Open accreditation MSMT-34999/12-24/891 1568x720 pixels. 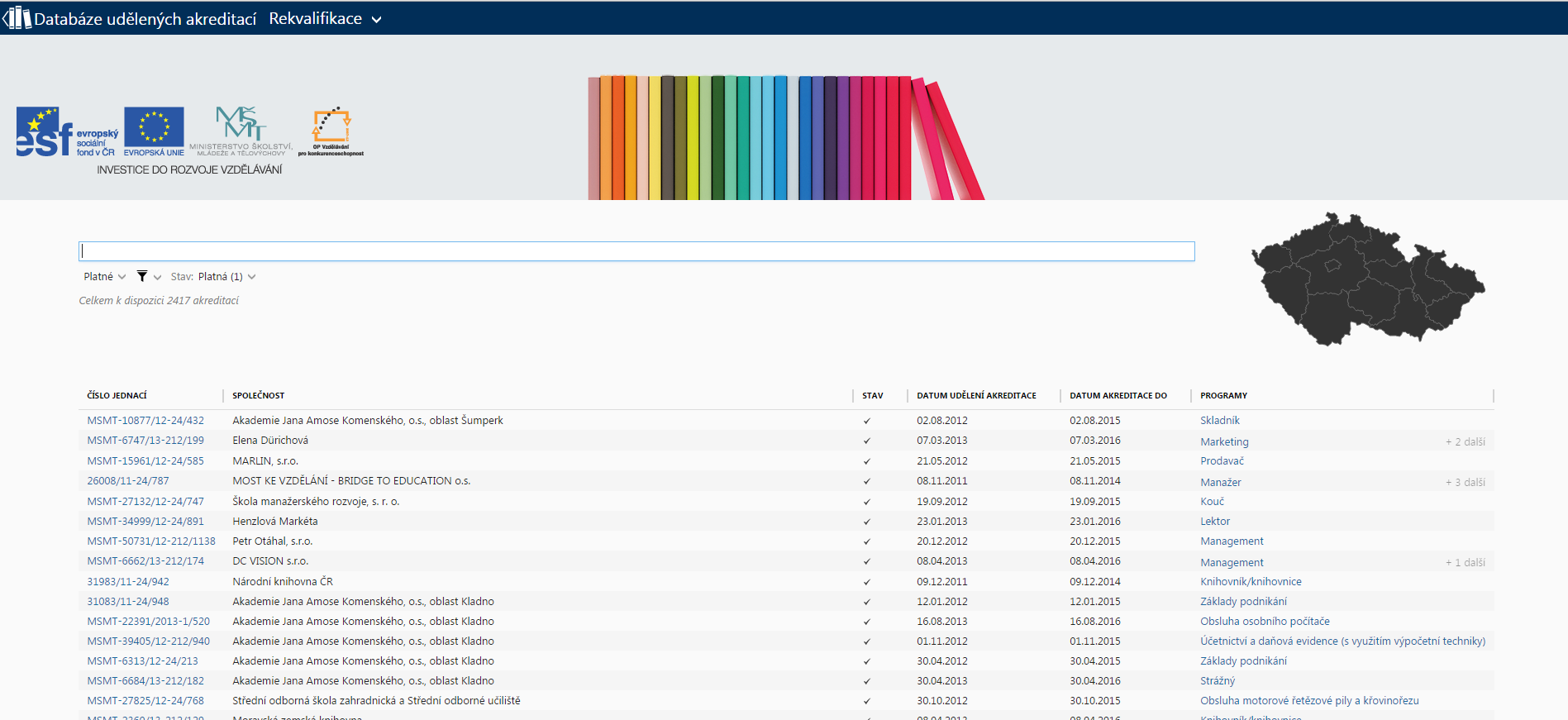click(145, 522)
